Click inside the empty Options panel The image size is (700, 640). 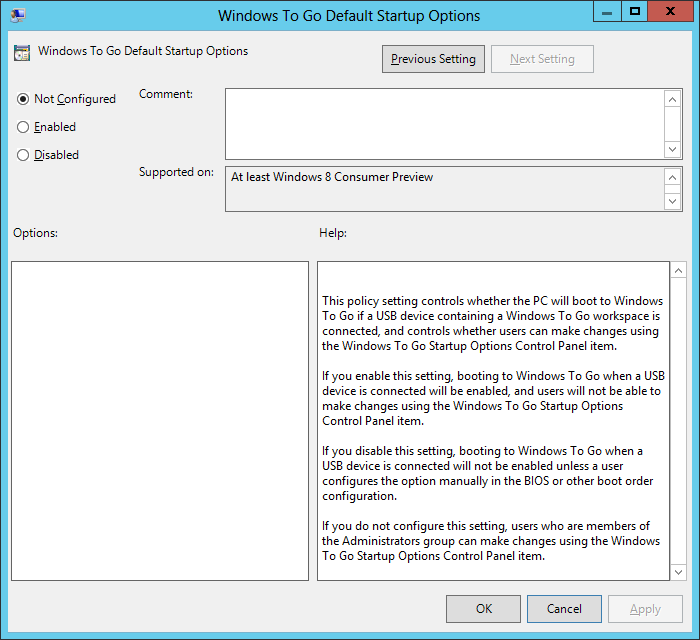coord(160,420)
